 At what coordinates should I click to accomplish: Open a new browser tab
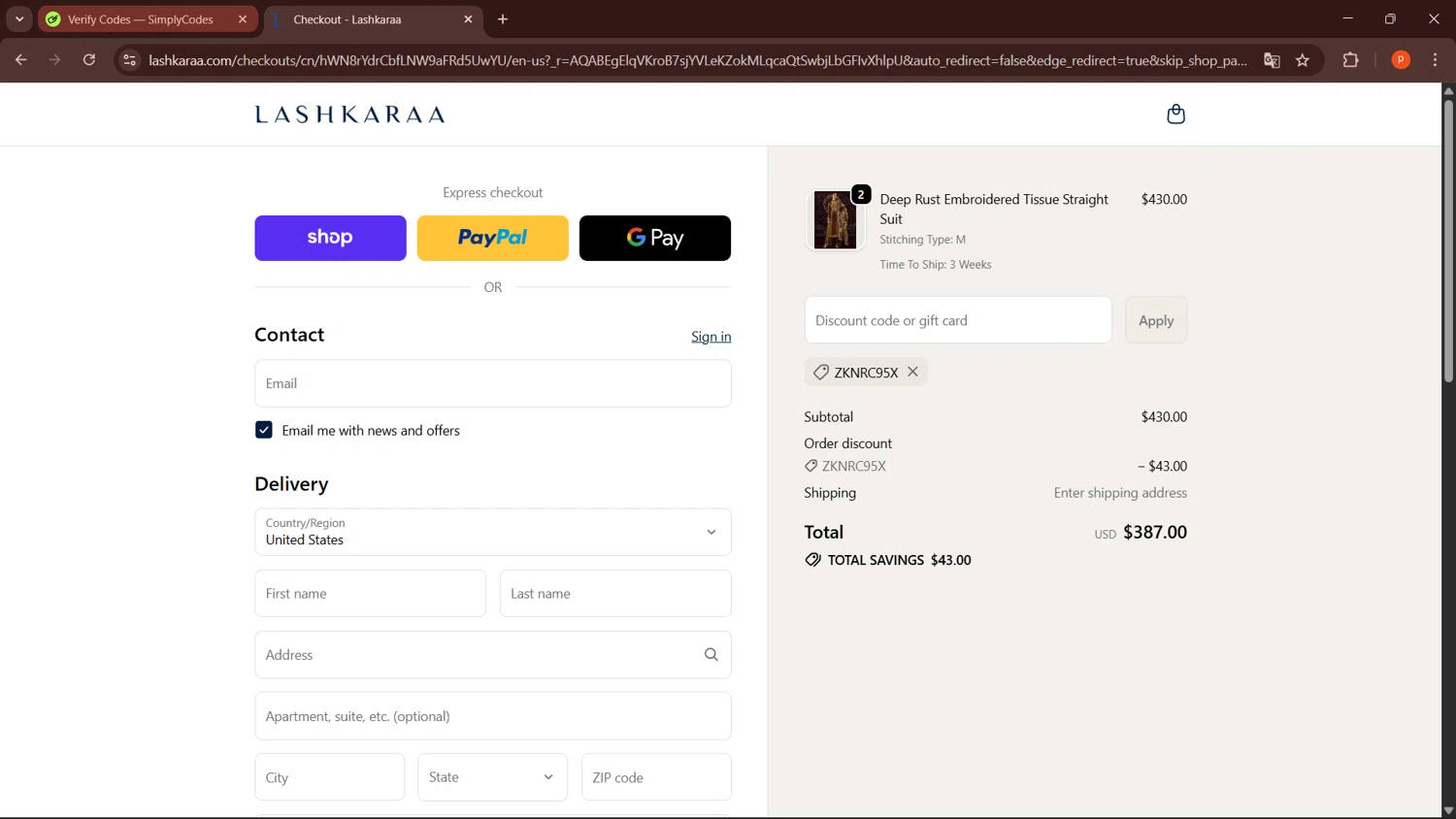coord(503,19)
